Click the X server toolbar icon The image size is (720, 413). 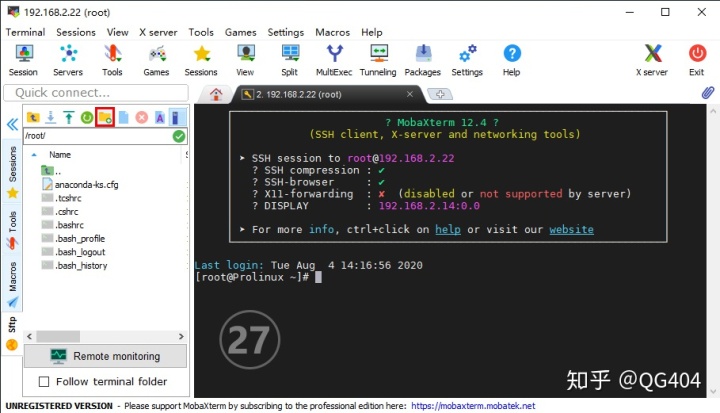652,60
